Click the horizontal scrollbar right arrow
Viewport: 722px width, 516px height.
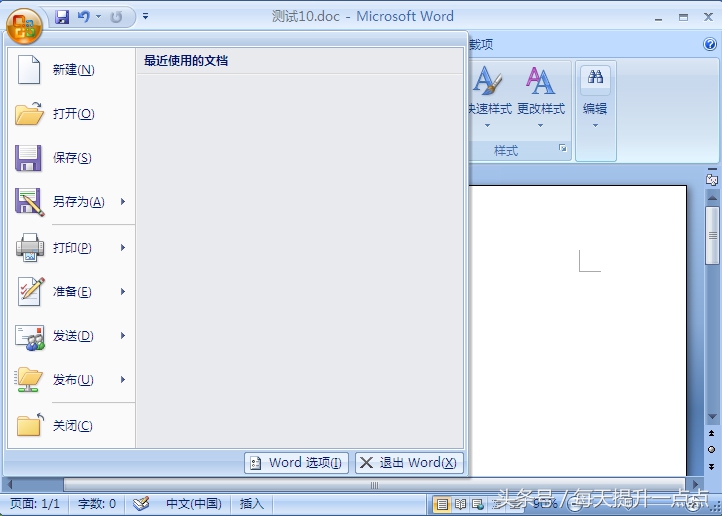[695, 484]
